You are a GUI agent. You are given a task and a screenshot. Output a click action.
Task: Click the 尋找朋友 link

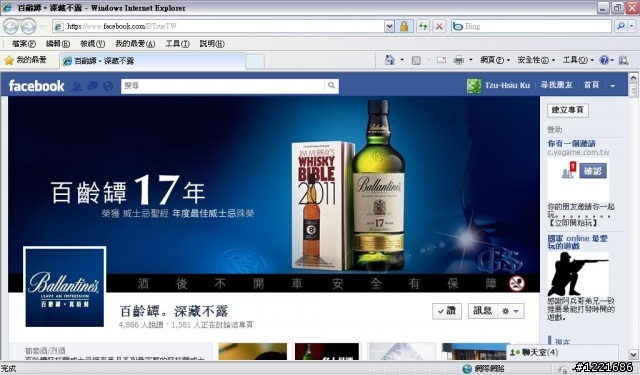[x=556, y=85]
